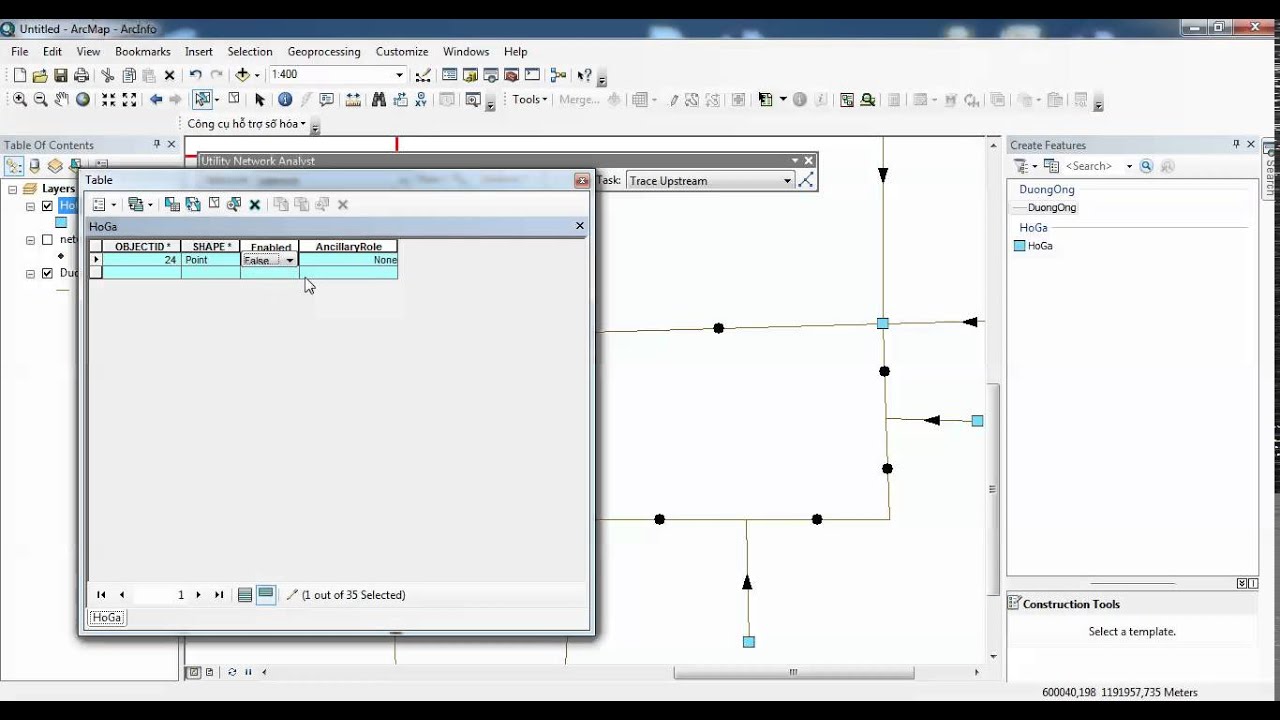This screenshot has height=720, width=1280.
Task: Collapse the Layers tree node
Action: pyautogui.click(x=12, y=189)
